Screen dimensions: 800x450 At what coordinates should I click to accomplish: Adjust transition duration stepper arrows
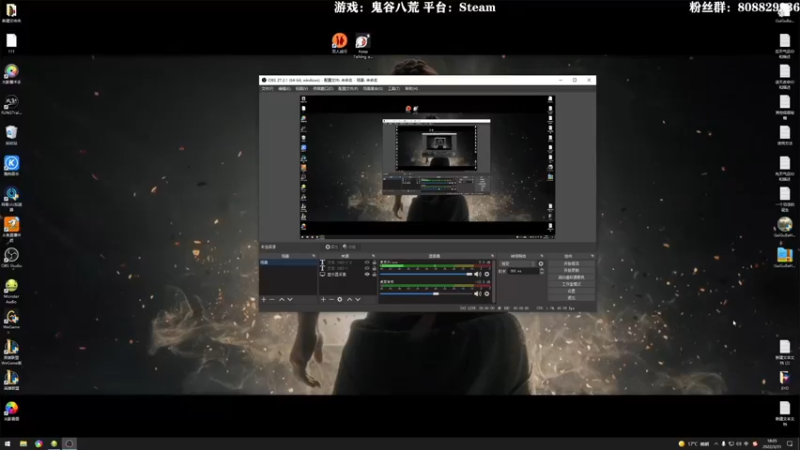pos(541,271)
